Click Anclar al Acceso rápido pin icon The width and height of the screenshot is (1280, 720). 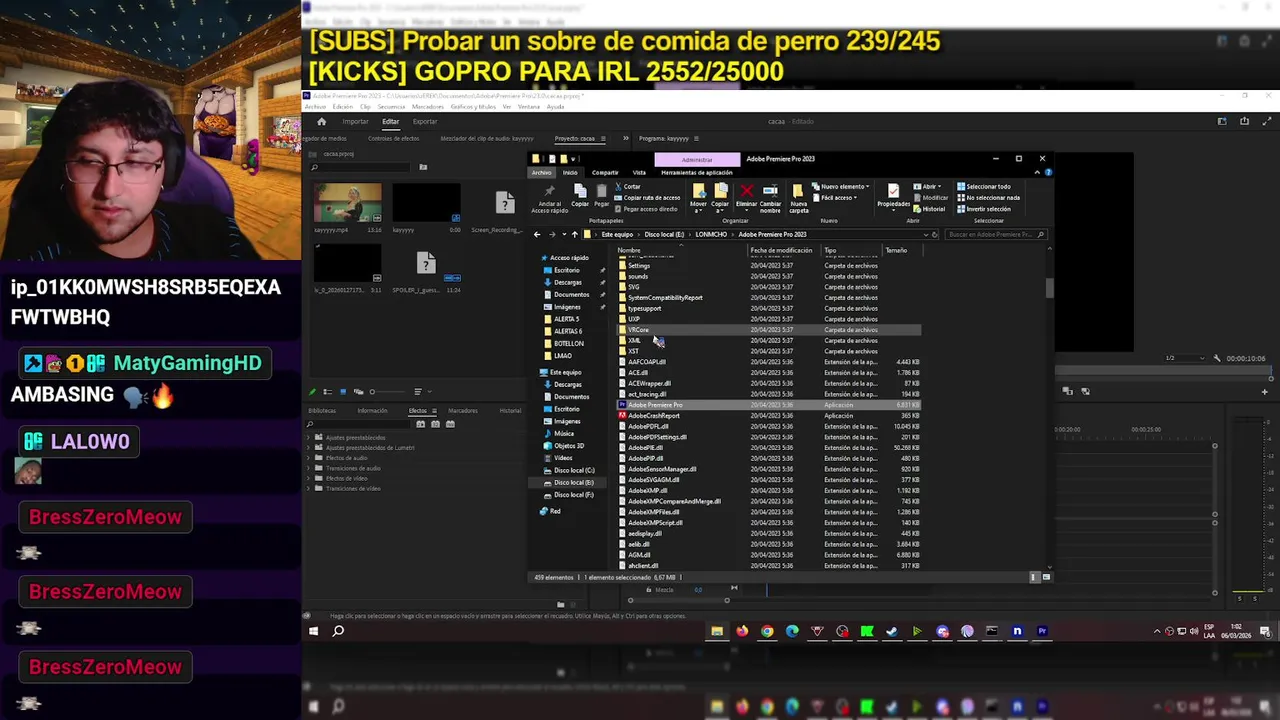(x=549, y=191)
